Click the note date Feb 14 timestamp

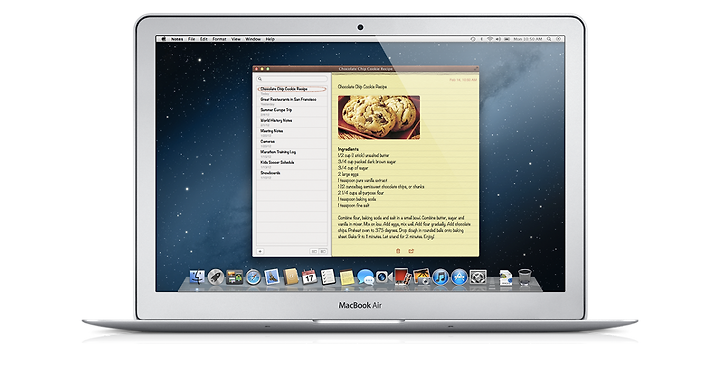tap(463, 80)
